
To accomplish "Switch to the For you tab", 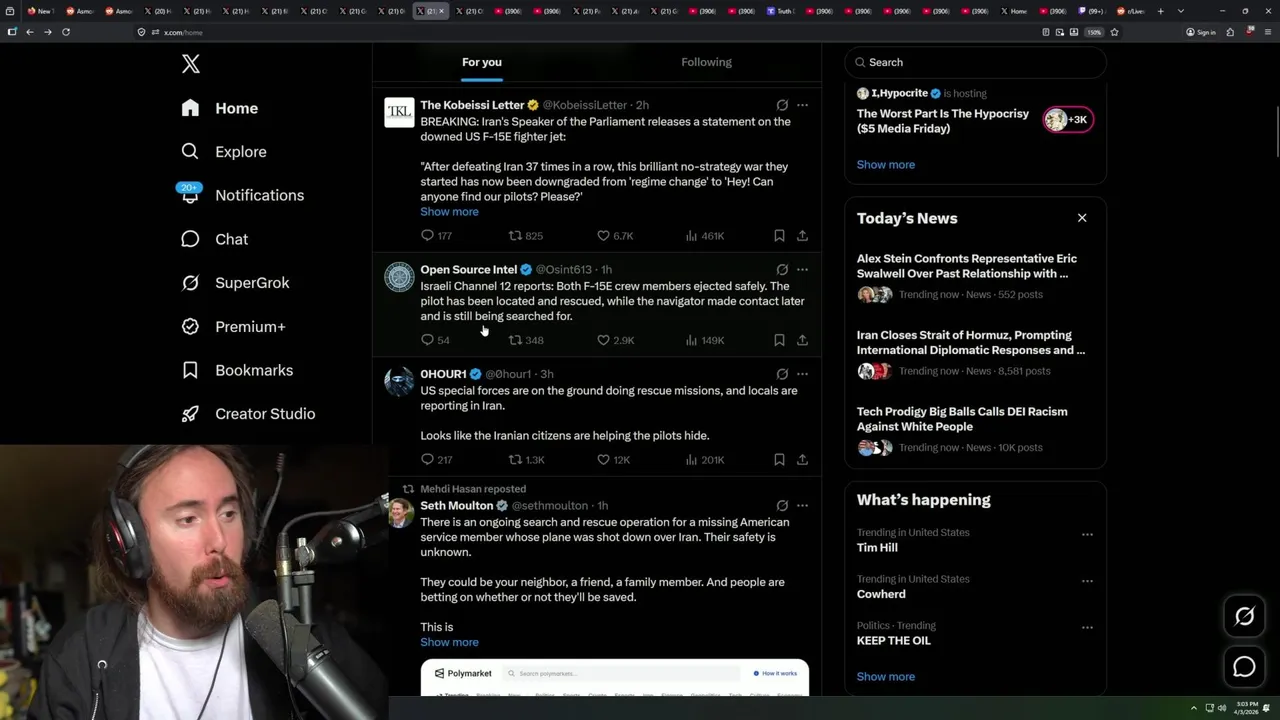I will coord(482,62).
